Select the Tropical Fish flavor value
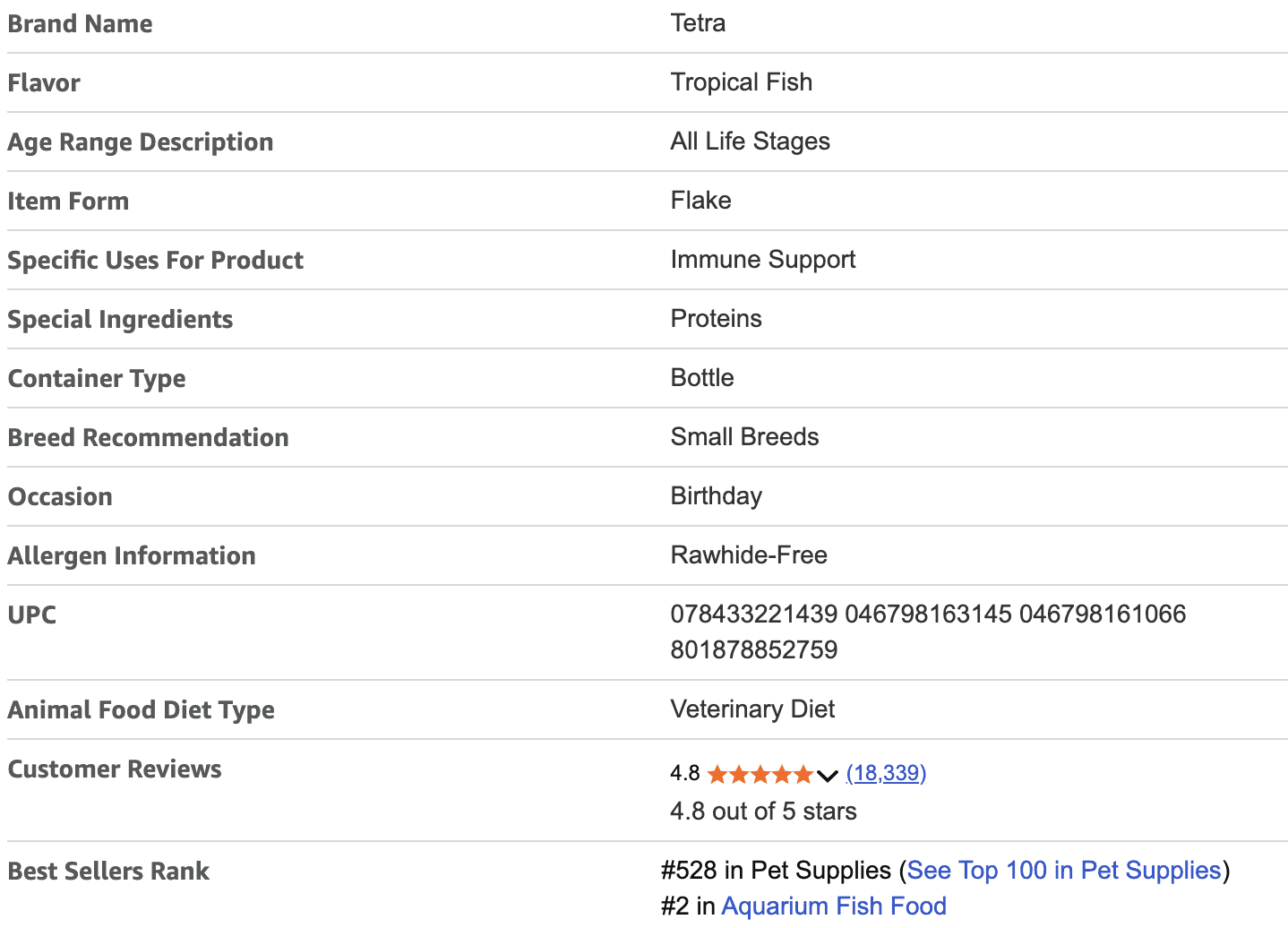This screenshot has width=1288, height=928. click(741, 82)
